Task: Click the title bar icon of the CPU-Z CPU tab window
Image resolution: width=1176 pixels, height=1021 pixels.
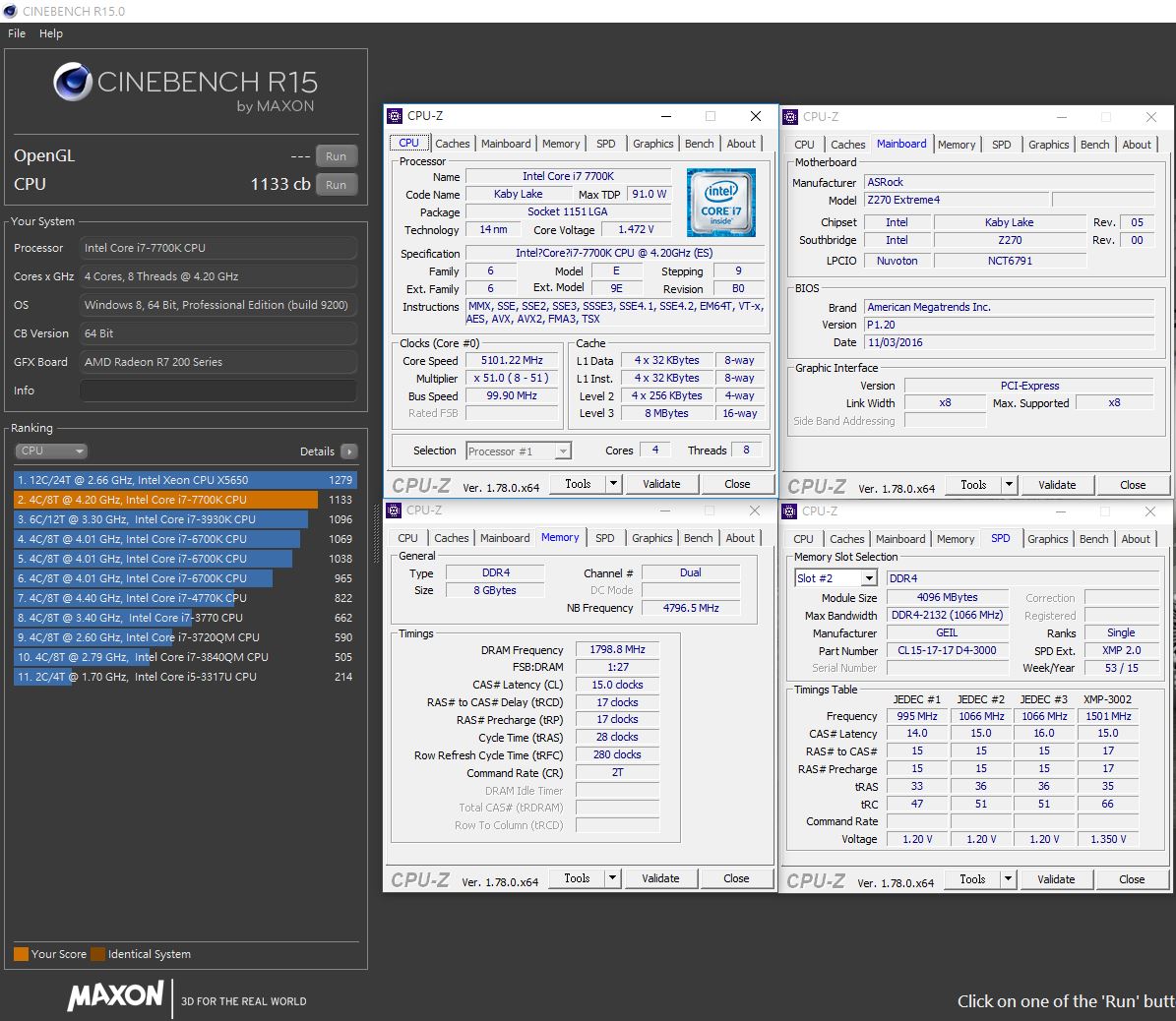Action: [x=395, y=115]
